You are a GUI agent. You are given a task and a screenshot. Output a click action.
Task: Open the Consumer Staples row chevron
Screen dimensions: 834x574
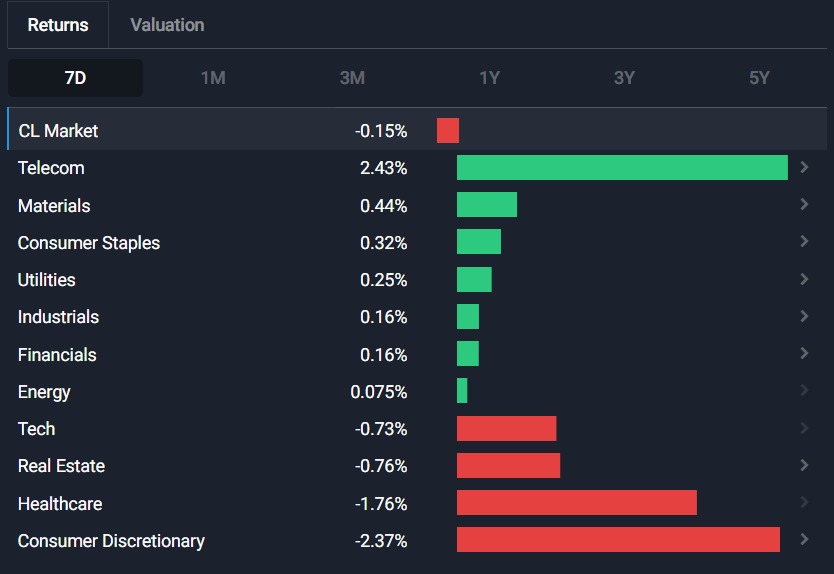[805, 242]
